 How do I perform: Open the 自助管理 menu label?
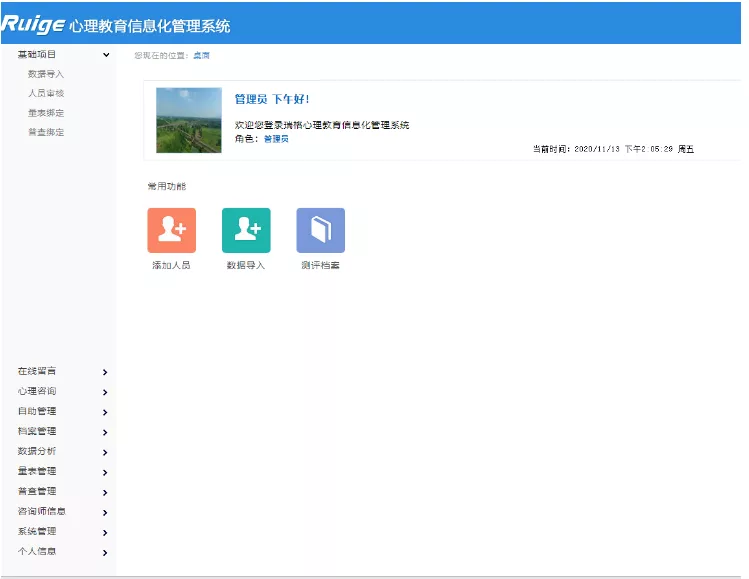[37, 411]
